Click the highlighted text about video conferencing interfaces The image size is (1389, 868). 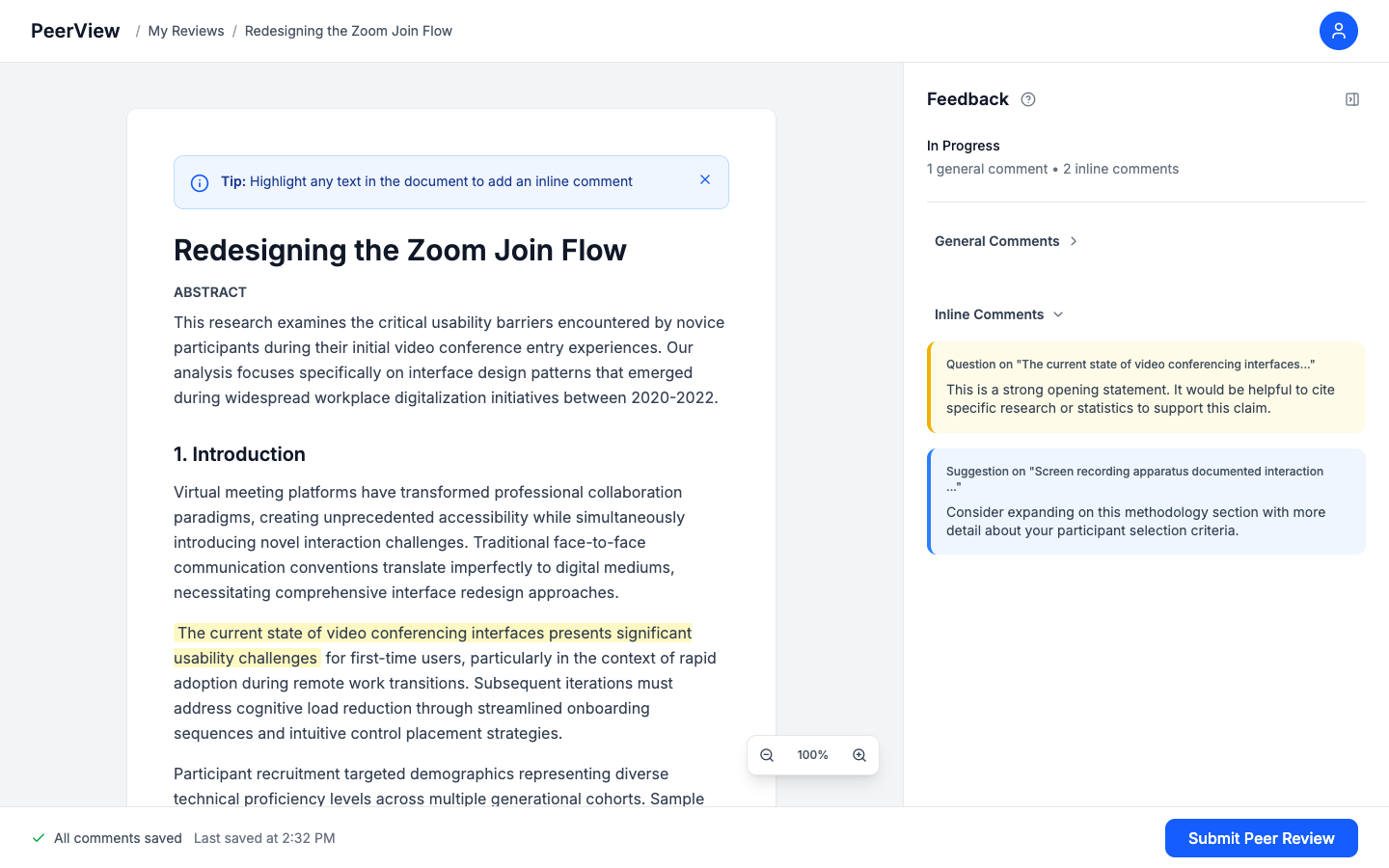pos(434,645)
